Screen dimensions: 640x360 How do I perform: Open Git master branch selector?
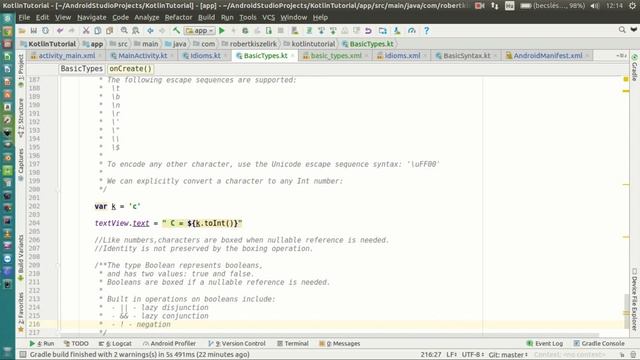click(x=508, y=355)
